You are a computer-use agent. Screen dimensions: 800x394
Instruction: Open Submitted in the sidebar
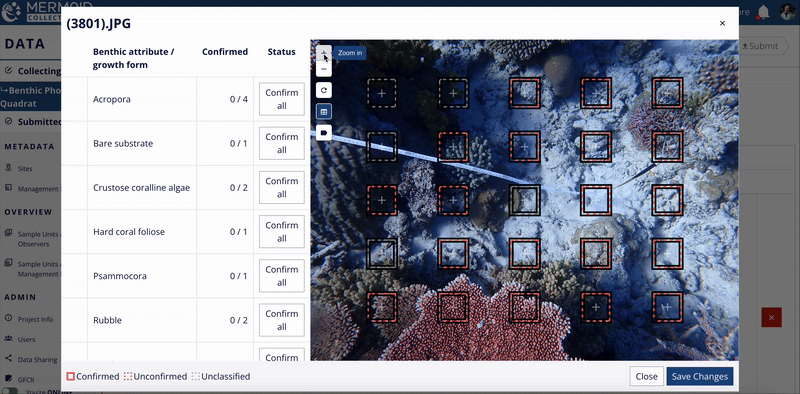pos(31,121)
